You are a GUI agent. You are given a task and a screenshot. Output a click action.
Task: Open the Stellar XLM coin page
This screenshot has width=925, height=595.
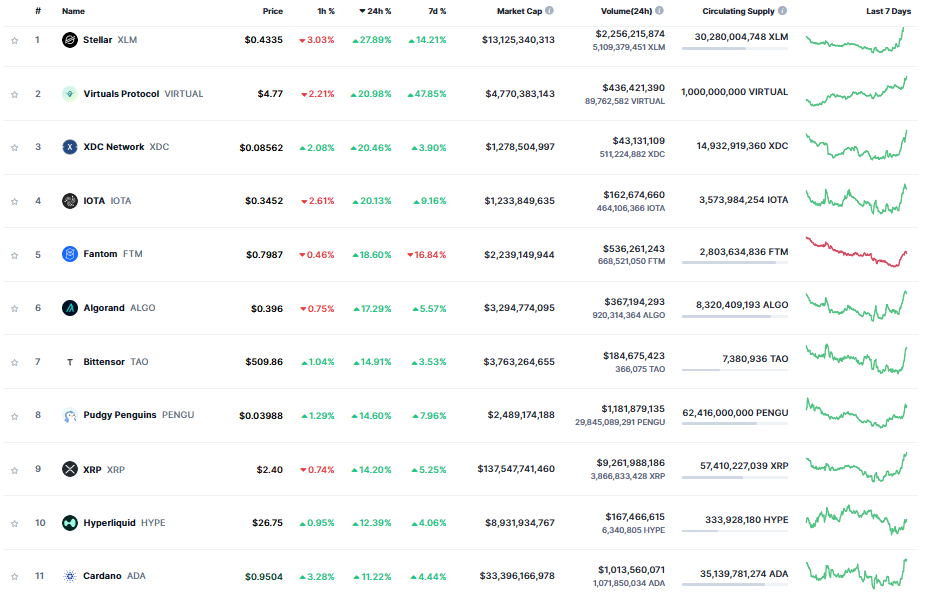point(110,40)
